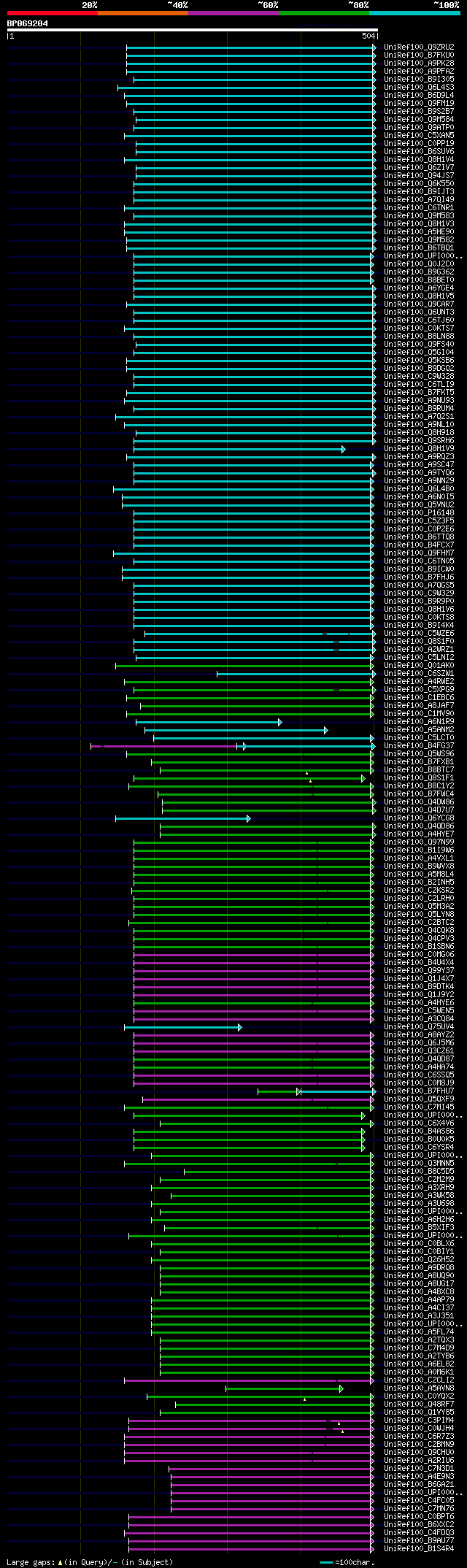467x1568 pixels.
Task: Click the white query sequence ruler bar
Action: 192,30
